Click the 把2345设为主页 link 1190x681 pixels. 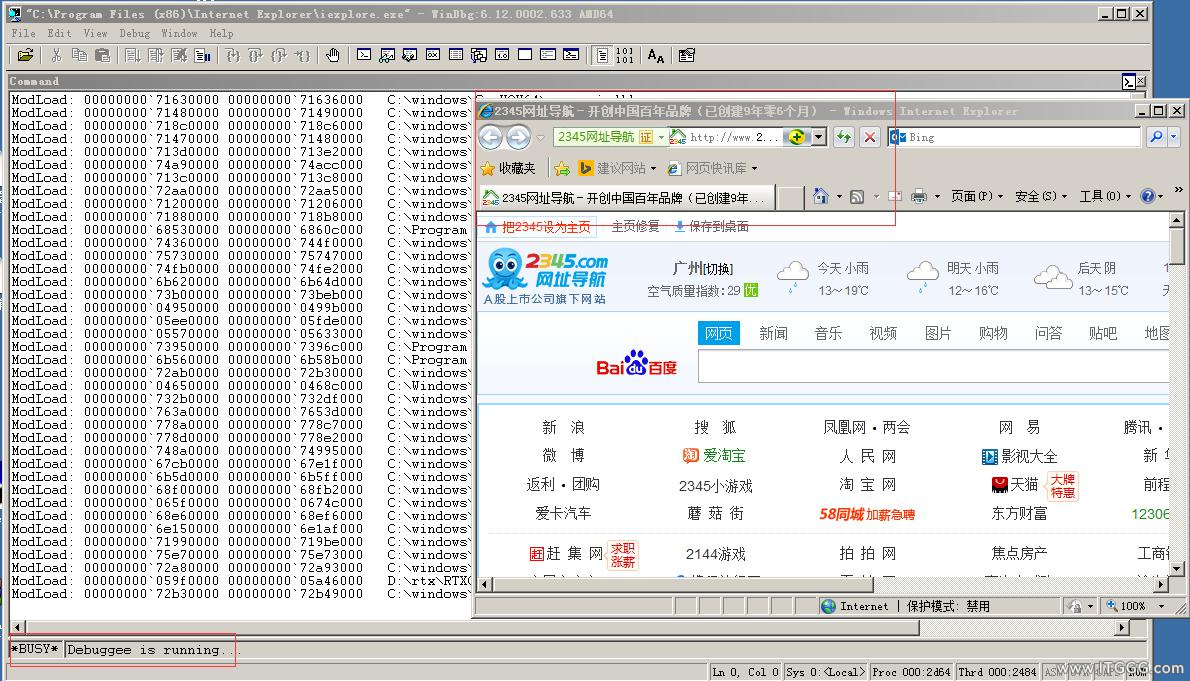[538, 226]
